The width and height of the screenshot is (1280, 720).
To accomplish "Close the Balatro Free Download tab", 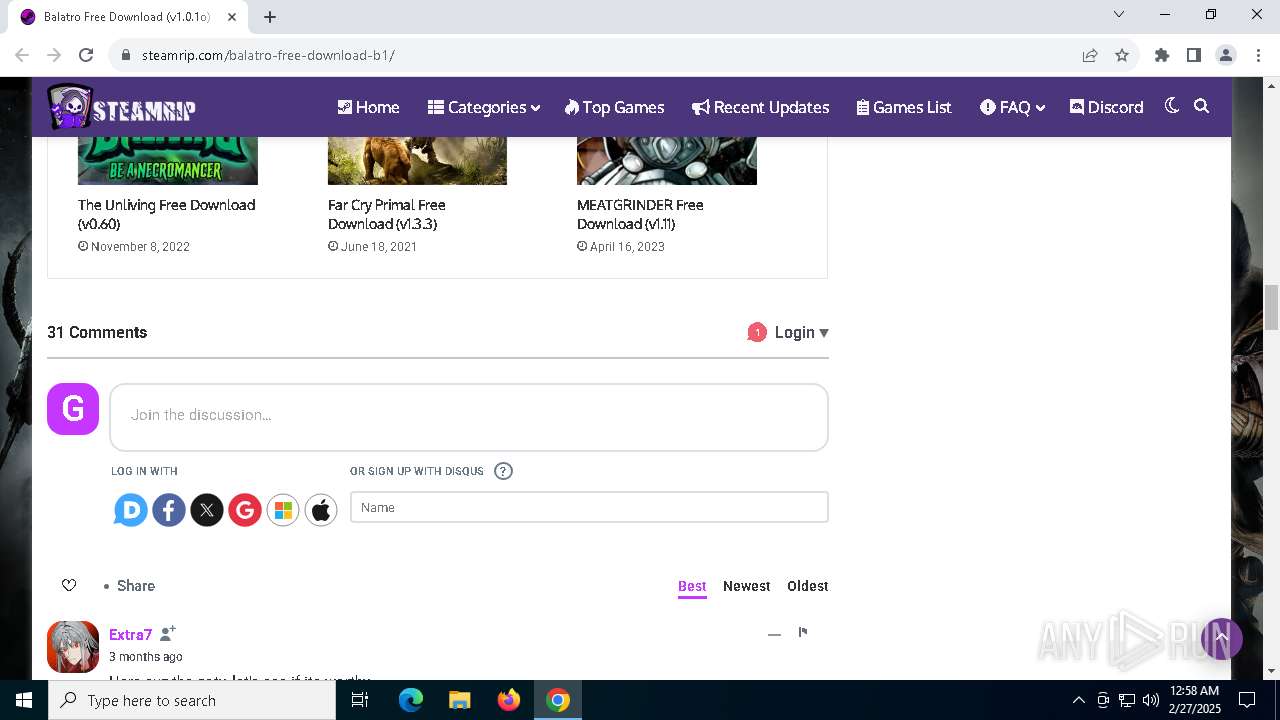I will tap(232, 17).
